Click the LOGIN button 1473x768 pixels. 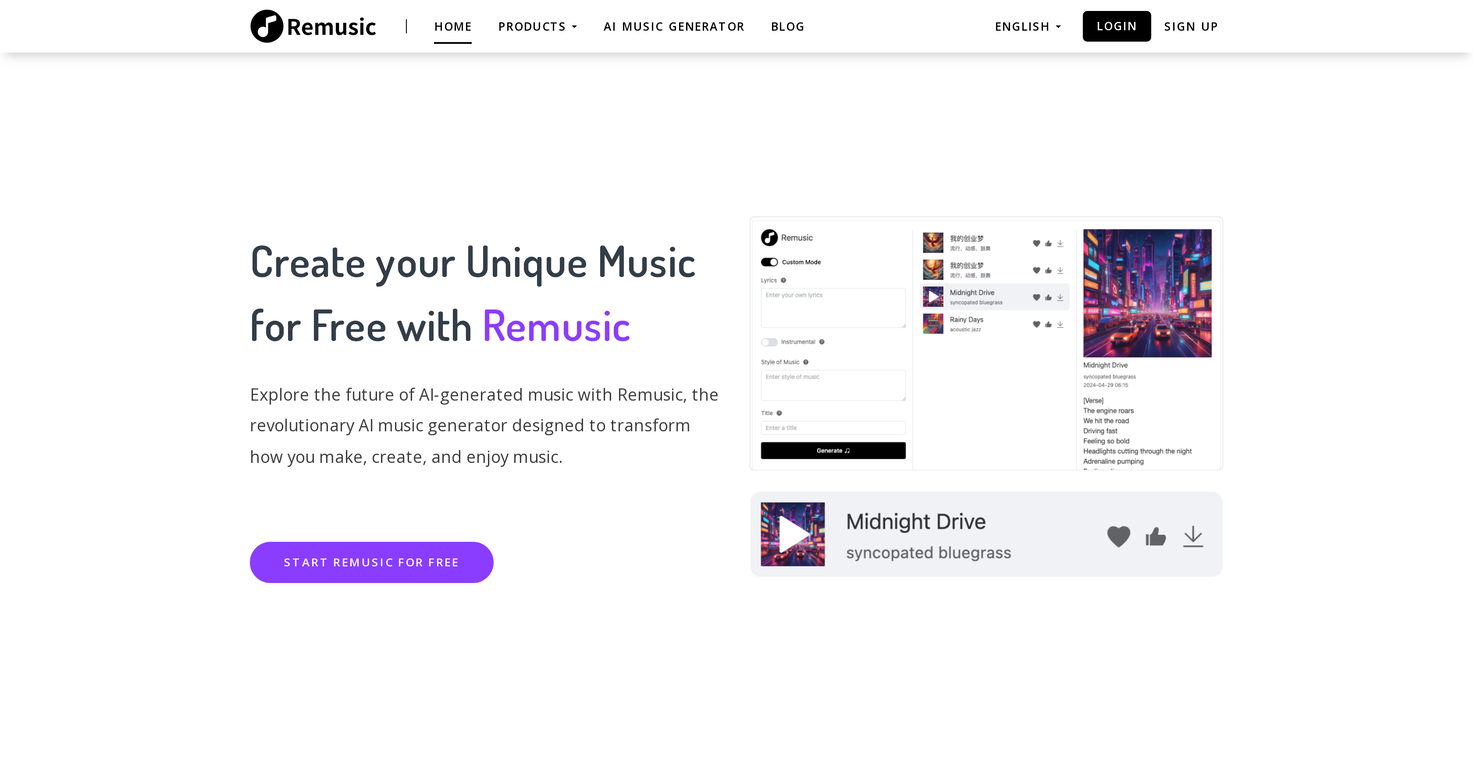(1116, 26)
